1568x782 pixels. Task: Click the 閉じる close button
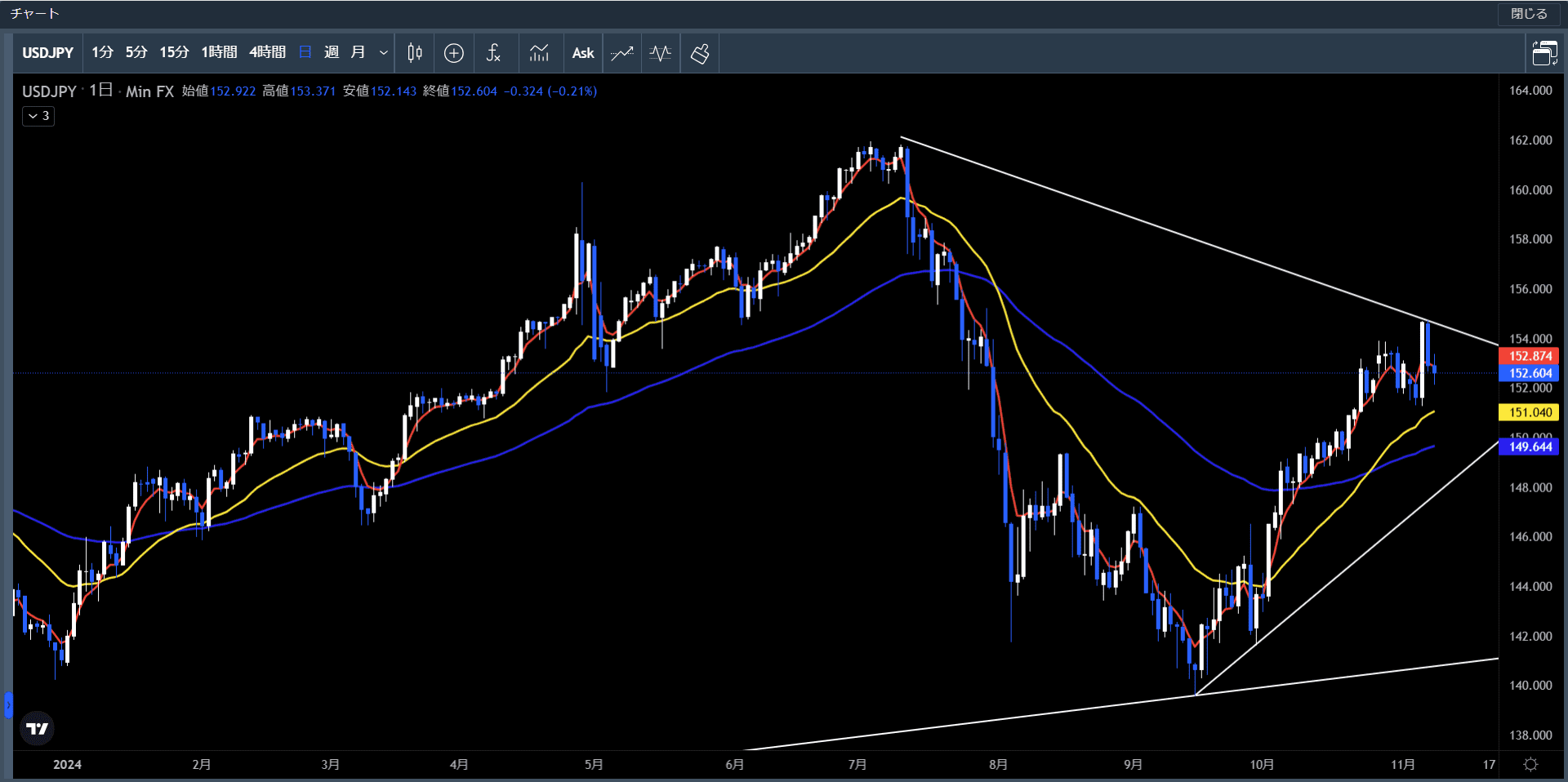(x=1529, y=14)
